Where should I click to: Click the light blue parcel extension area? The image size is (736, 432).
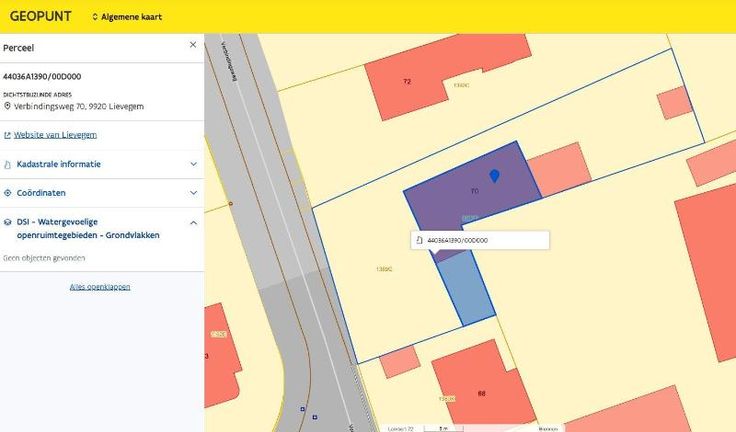pyautogui.click(x=470, y=290)
